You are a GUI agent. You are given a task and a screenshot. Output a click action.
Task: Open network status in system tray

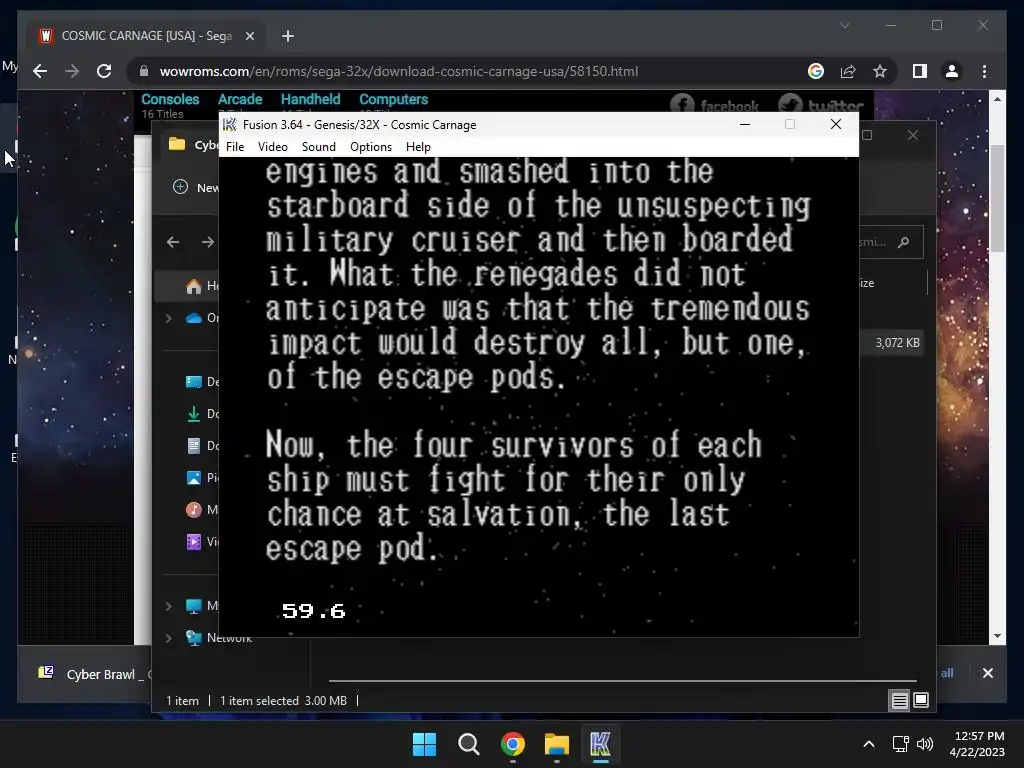click(x=901, y=744)
